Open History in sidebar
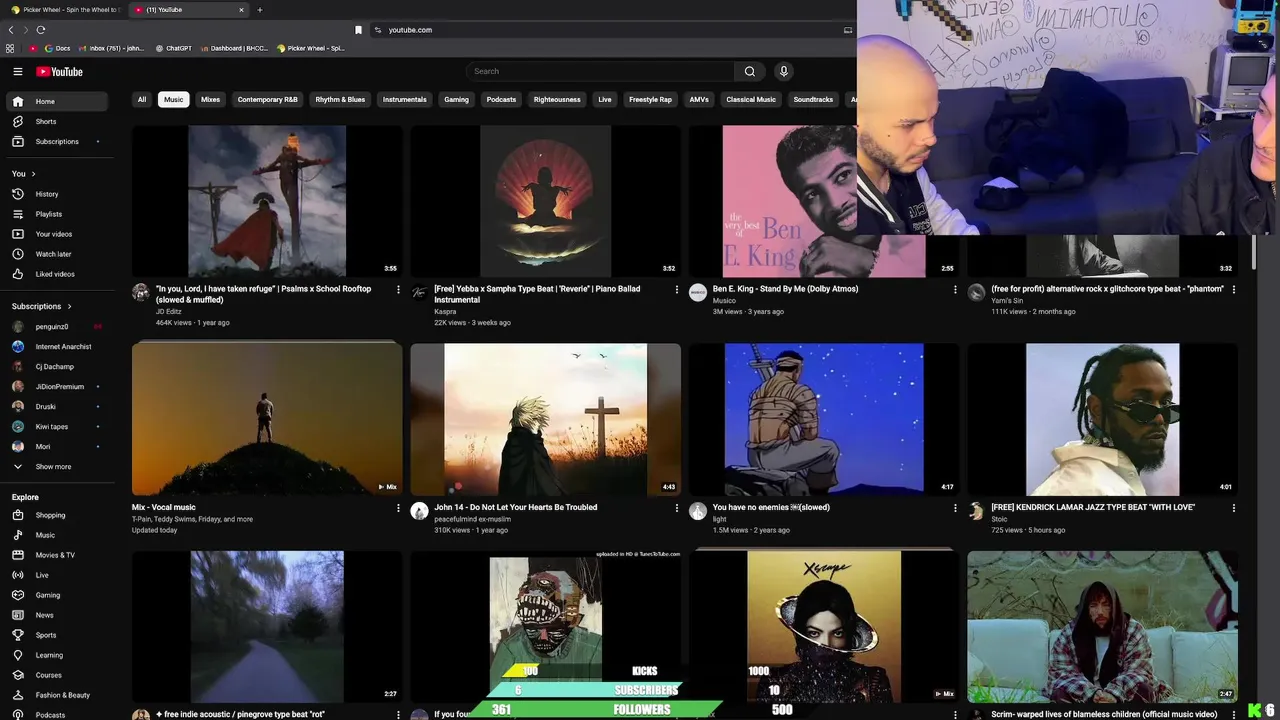The height and width of the screenshot is (720, 1280). coord(57,194)
